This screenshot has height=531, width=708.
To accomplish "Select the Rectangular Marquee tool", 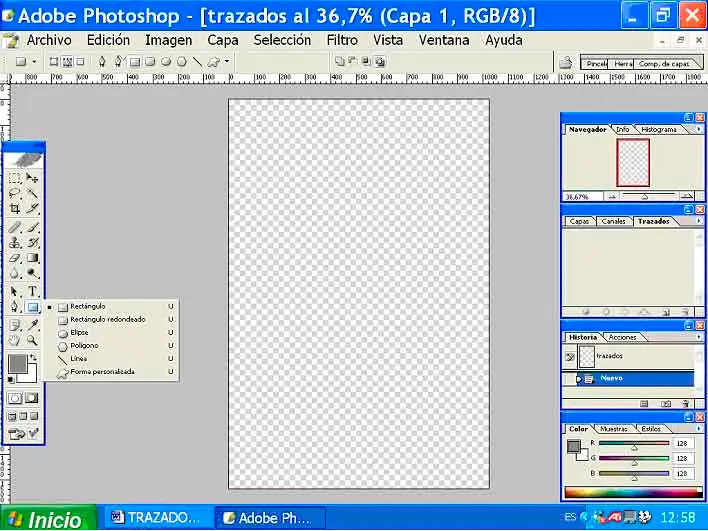I will pos(15,178).
